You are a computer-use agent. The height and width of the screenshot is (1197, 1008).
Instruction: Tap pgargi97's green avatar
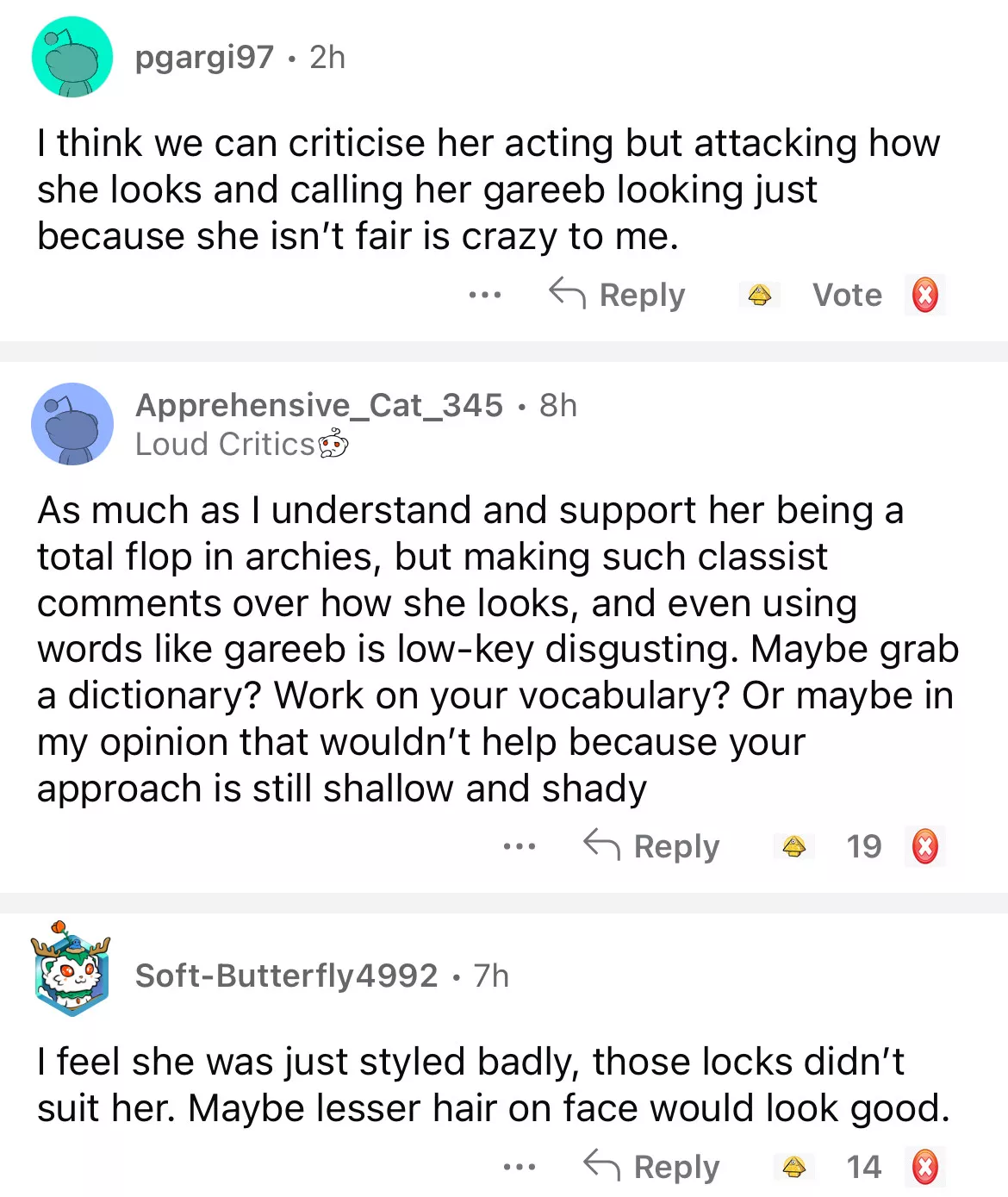tap(72, 57)
